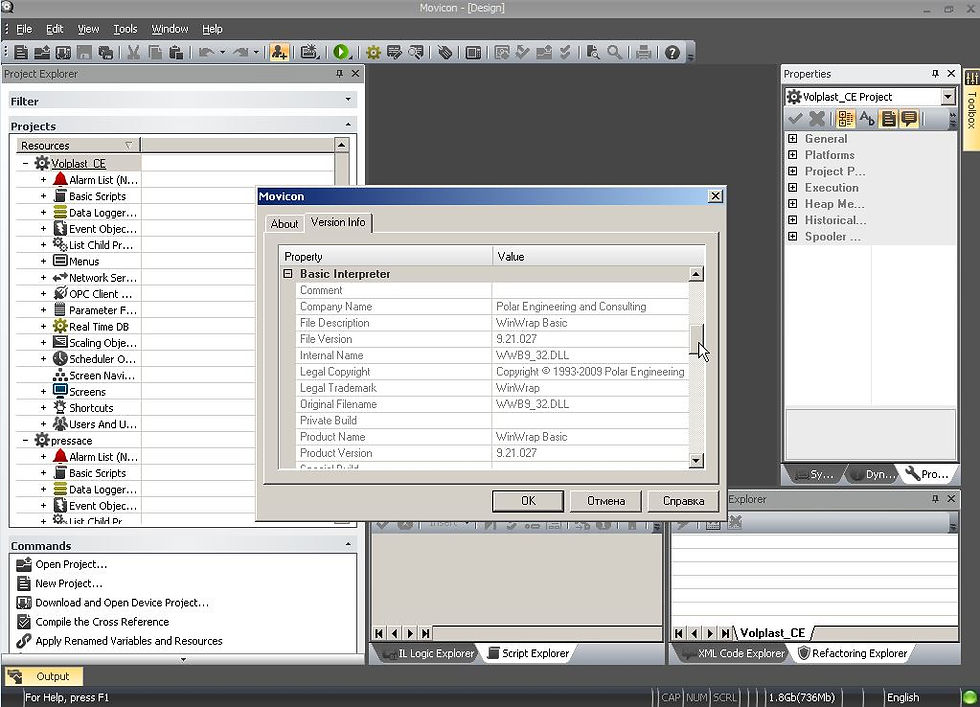Click the OK button

[x=528, y=501]
